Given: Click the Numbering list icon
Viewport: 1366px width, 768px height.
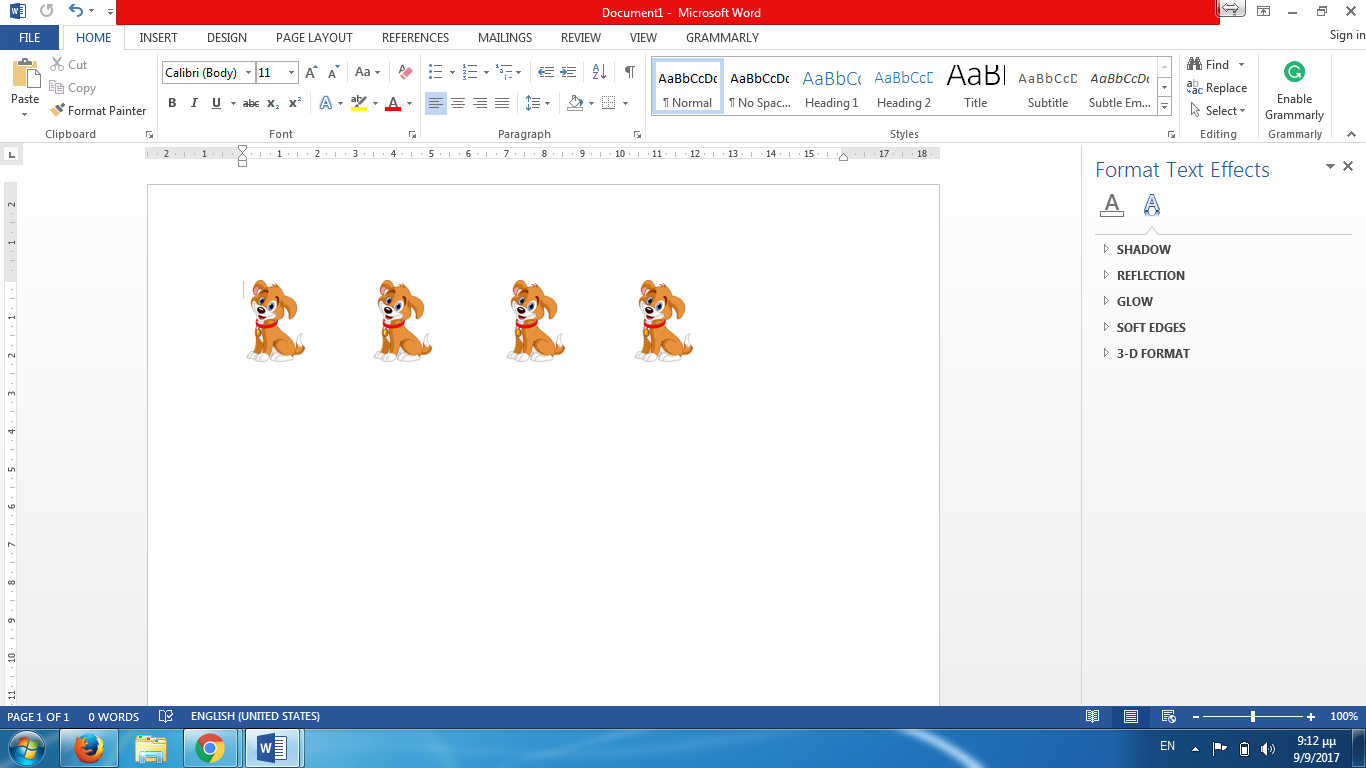Looking at the screenshot, I should coord(470,72).
